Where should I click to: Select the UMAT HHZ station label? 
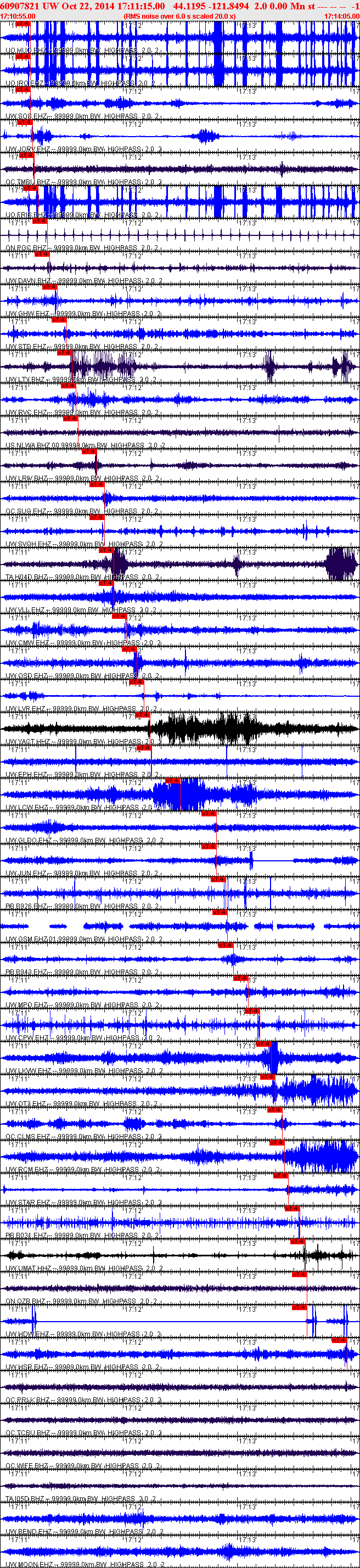click(83, 1268)
